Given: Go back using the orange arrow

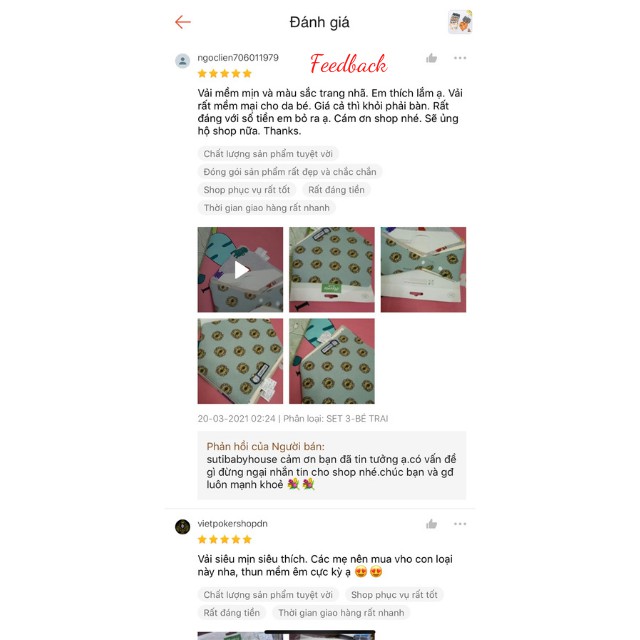Looking at the screenshot, I should click(x=183, y=22).
